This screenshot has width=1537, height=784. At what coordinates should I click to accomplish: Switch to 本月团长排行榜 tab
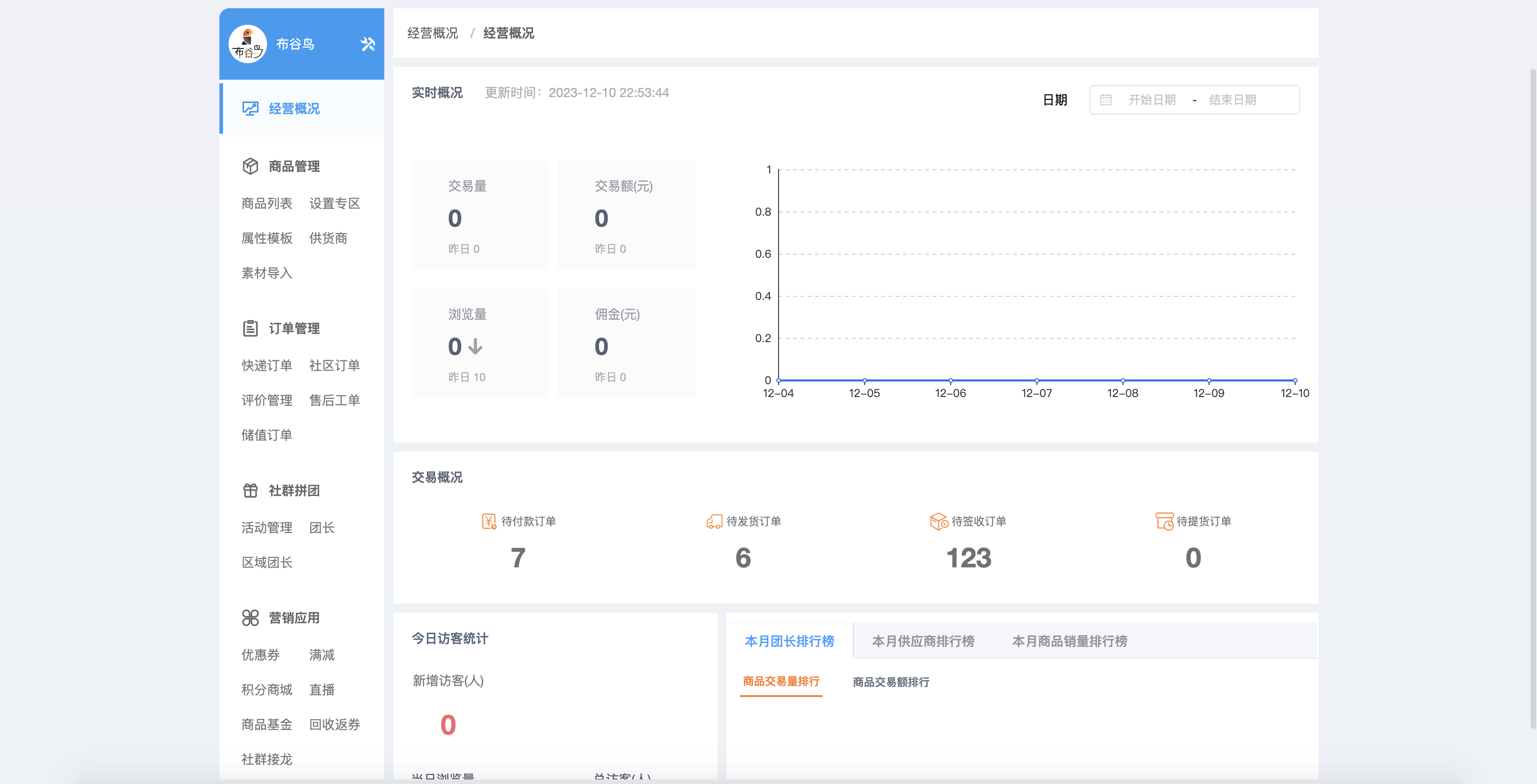tap(790, 641)
